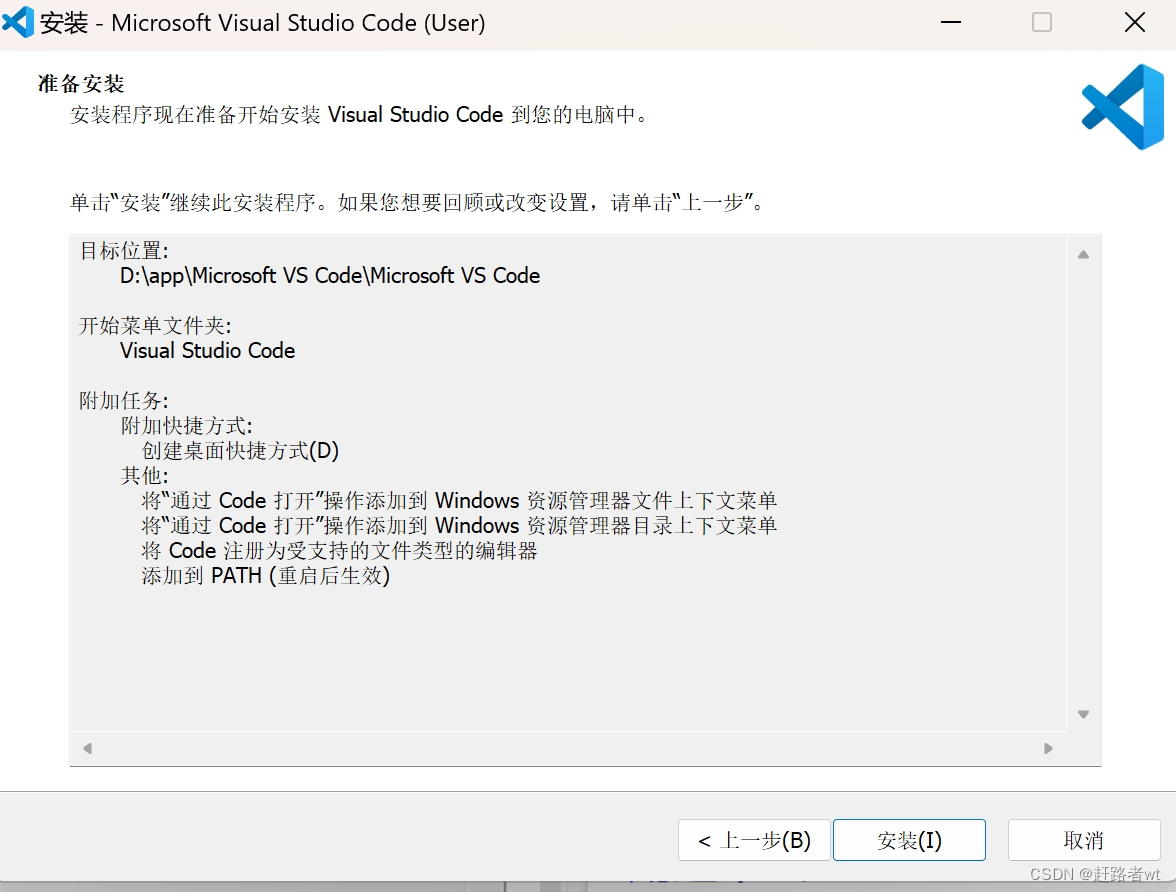This screenshot has width=1176, height=892.
Task: Cancel setup with the 取消 button
Action: tap(1084, 840)
